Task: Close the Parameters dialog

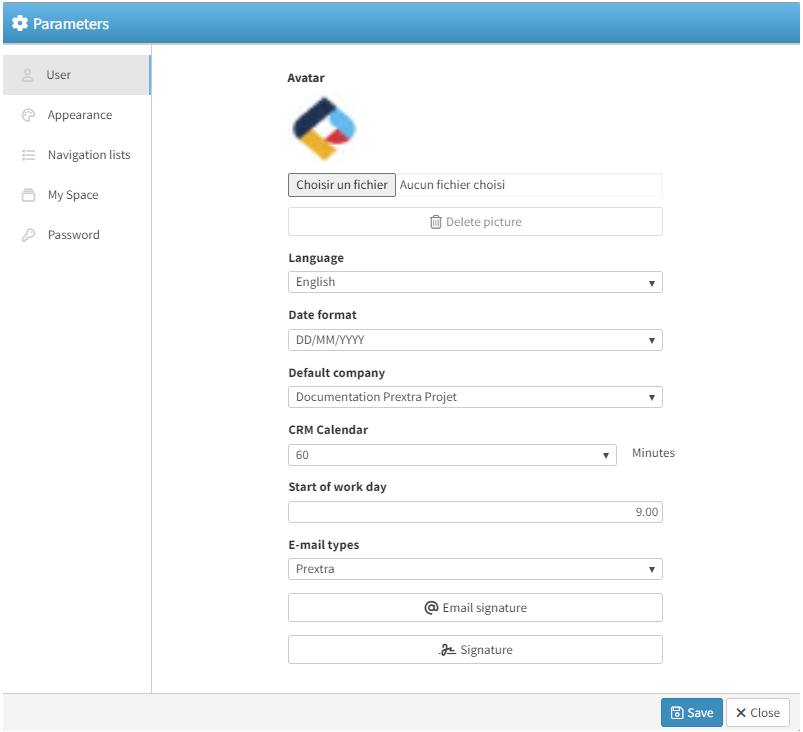Action: point(757,713)
